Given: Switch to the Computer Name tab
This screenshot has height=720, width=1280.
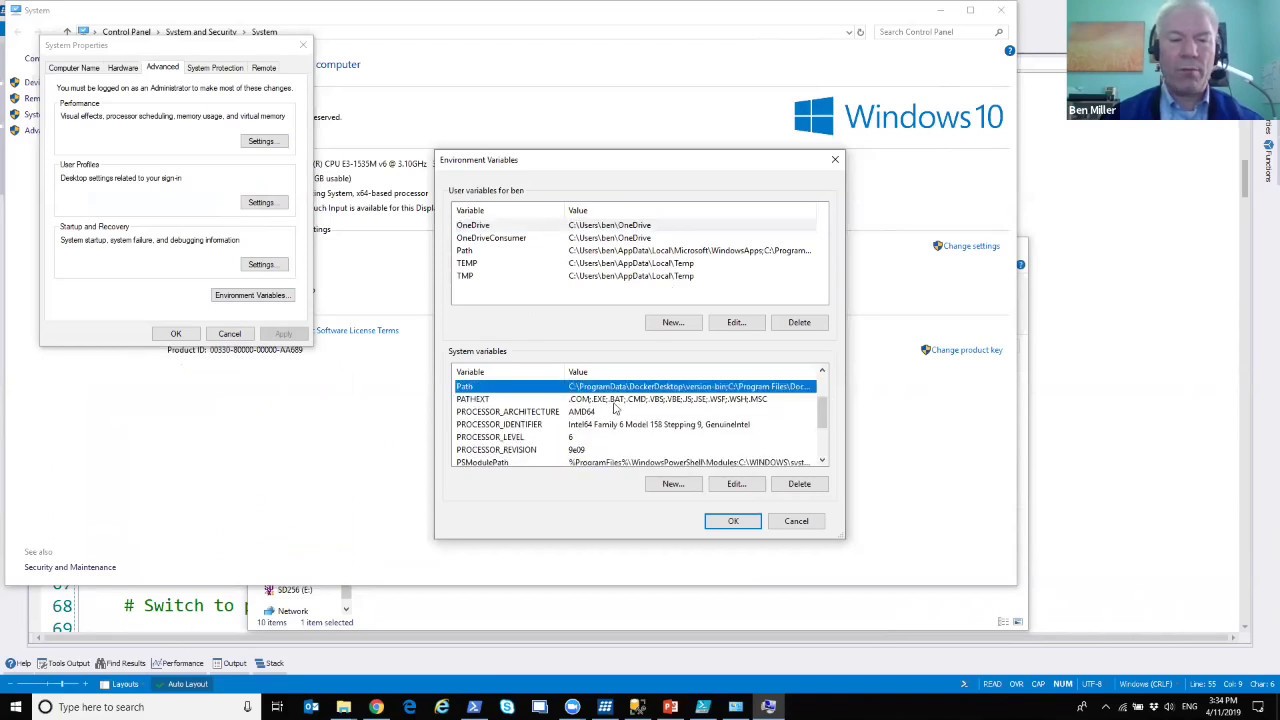Looking at the screenshot, I should (74, 68).
